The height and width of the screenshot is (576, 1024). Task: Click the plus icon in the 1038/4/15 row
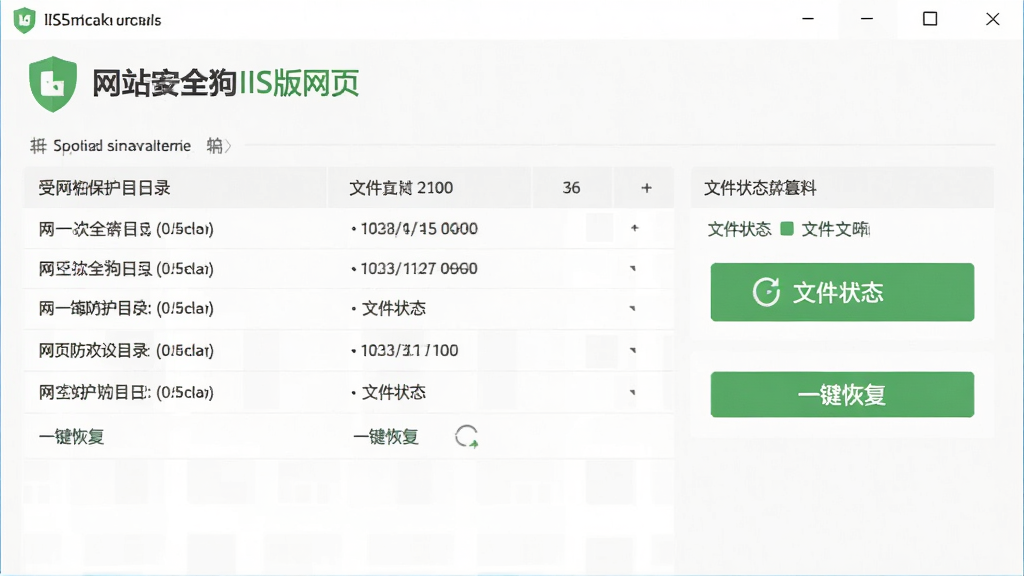(634, 228)
